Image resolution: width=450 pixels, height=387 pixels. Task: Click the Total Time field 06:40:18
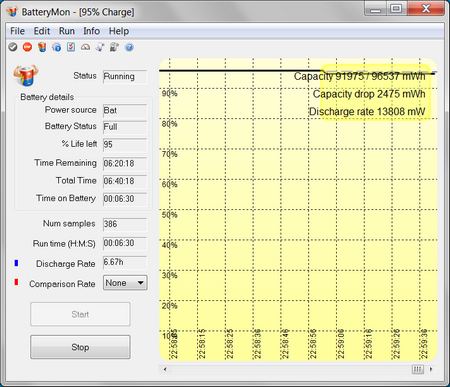click(125, 181)
